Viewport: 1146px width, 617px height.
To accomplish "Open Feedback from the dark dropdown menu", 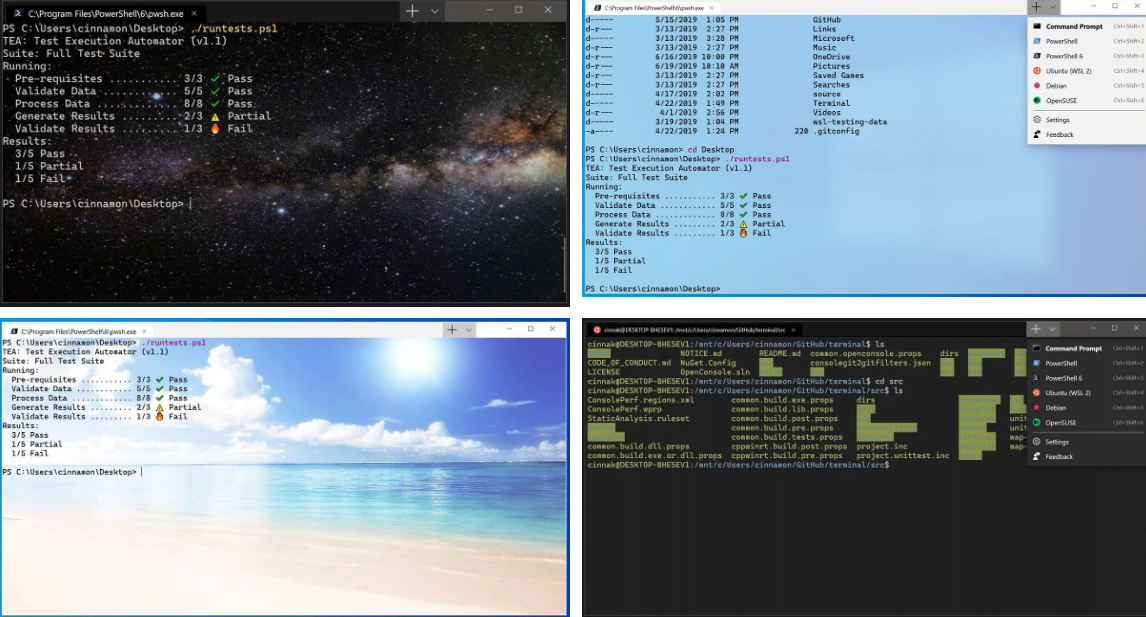I will (1059, 457).
